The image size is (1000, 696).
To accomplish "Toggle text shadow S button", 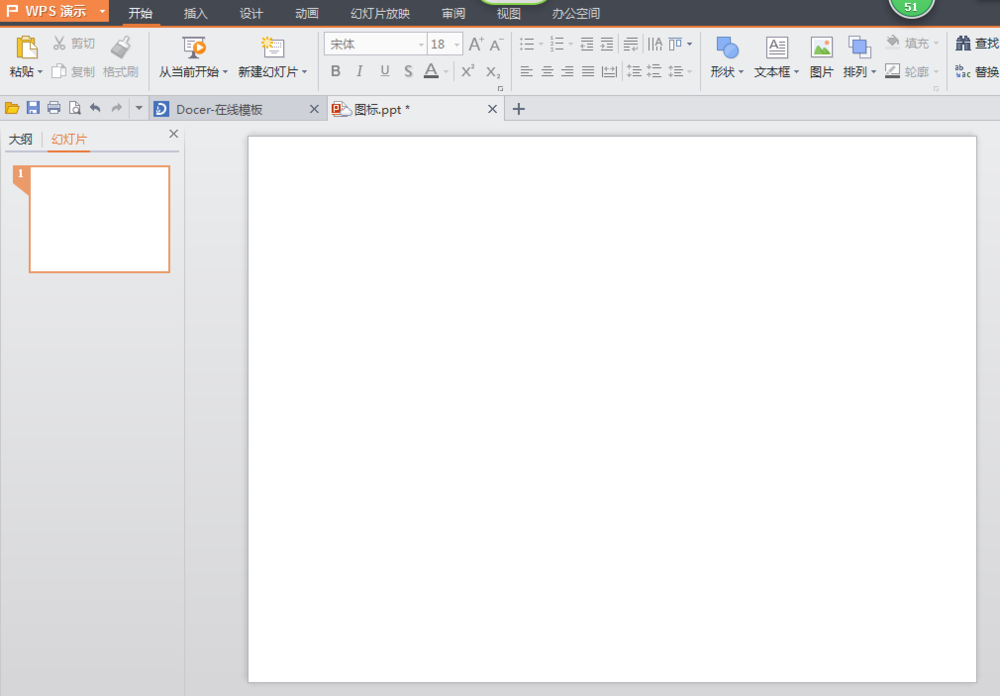I will click(408, 71).
